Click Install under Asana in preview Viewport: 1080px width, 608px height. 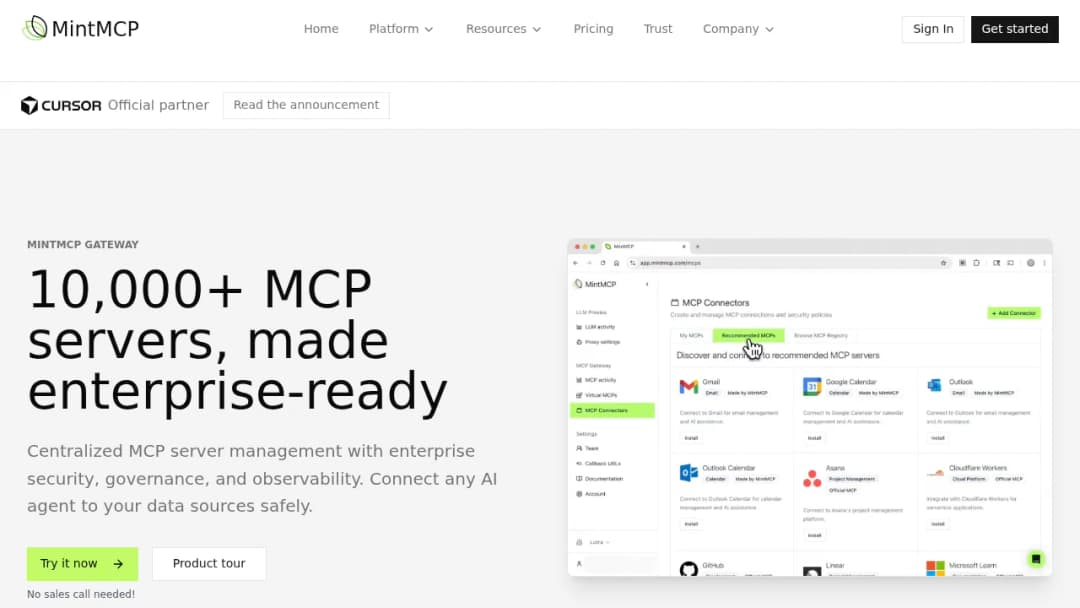pyautogui.click(x=814, y=535)
